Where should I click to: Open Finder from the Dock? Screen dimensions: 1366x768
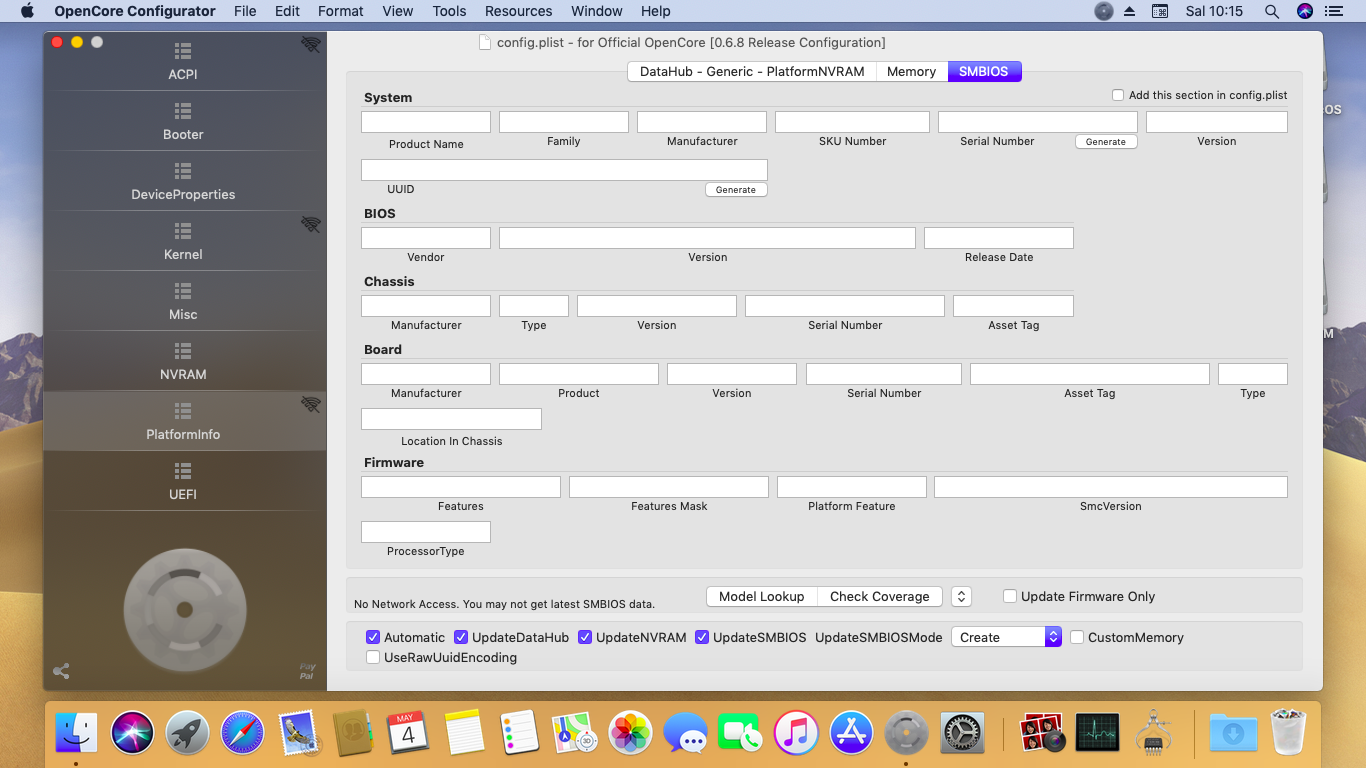[x=76, y=733]
